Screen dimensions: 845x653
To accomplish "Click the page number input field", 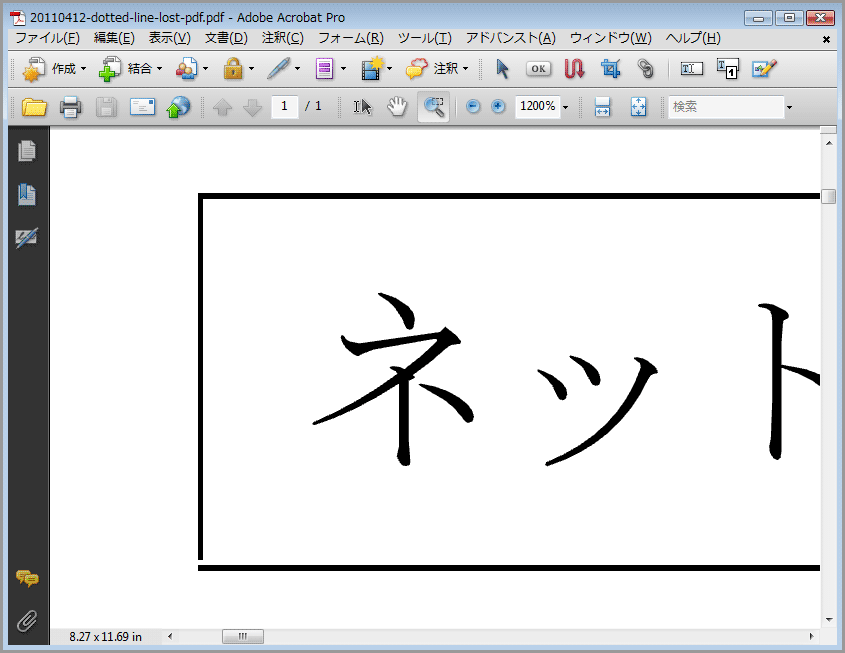I will pos(285,106).
